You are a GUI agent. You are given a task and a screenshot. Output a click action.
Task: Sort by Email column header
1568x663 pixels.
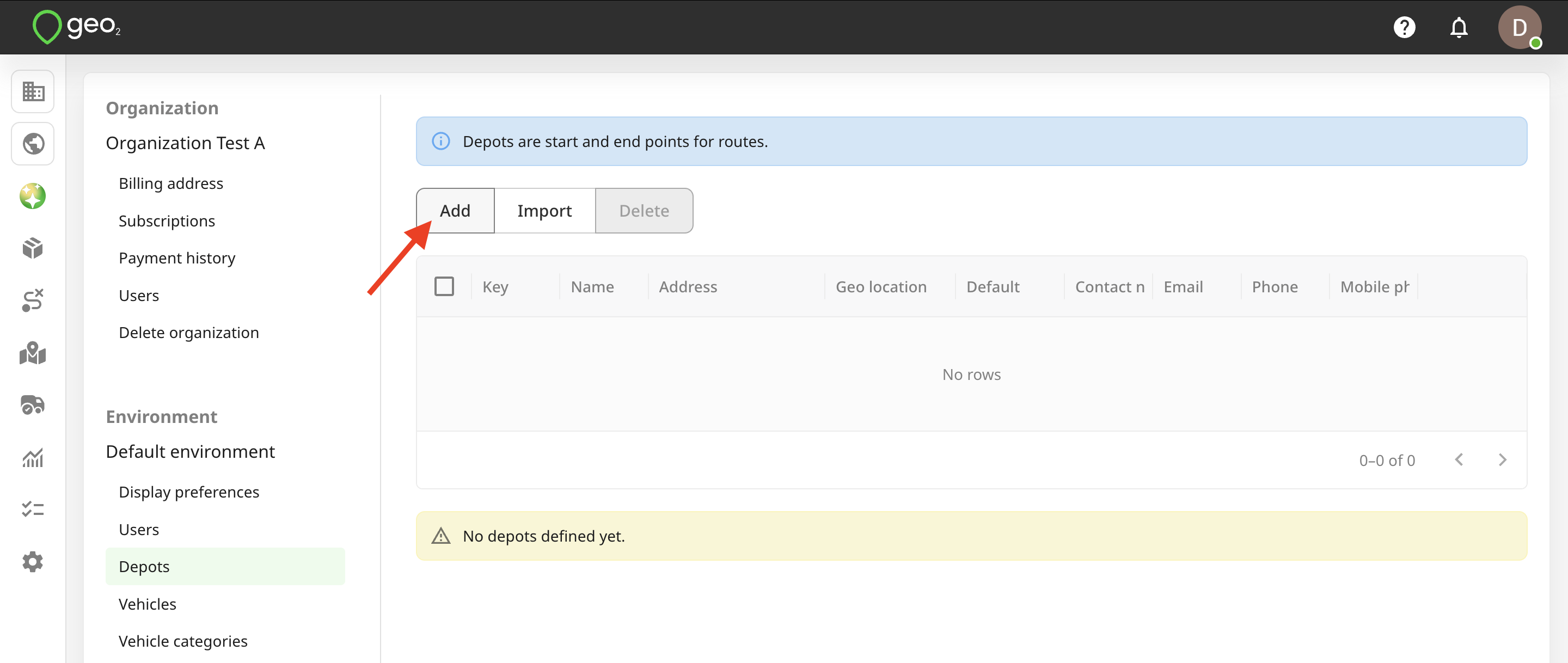point(1183,287)
